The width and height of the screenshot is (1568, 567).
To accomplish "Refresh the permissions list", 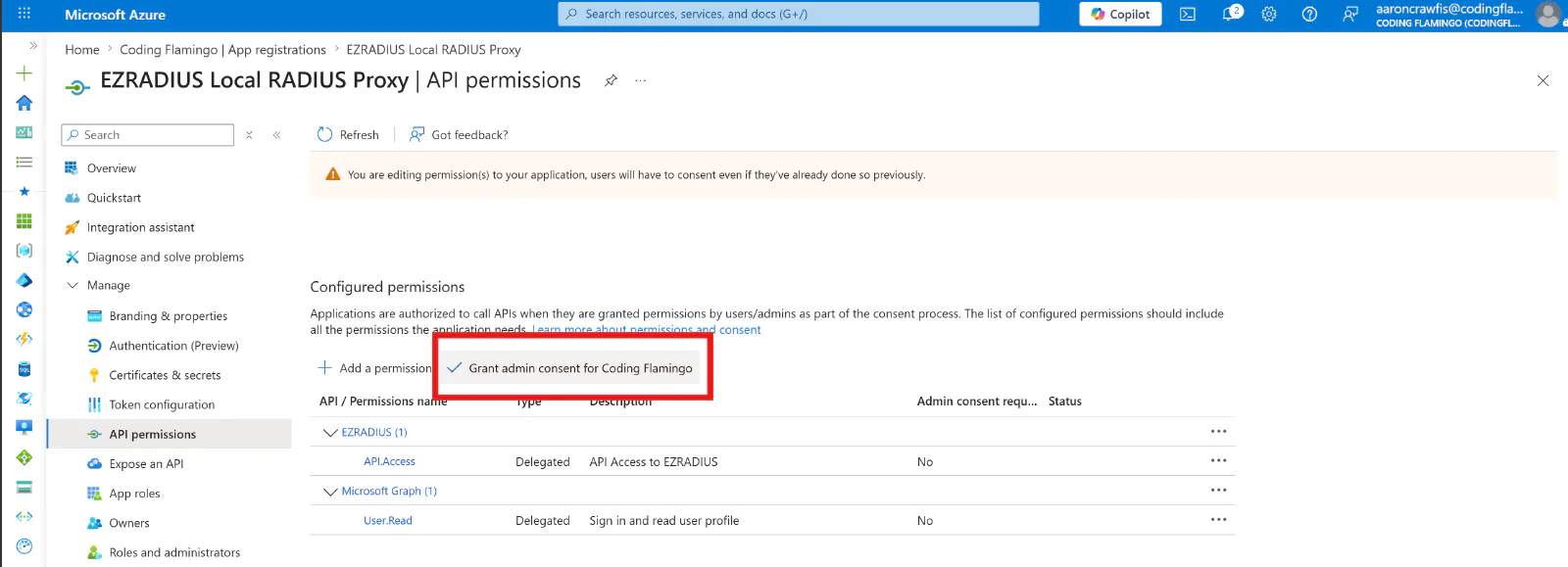I will [x=348, y=135].
